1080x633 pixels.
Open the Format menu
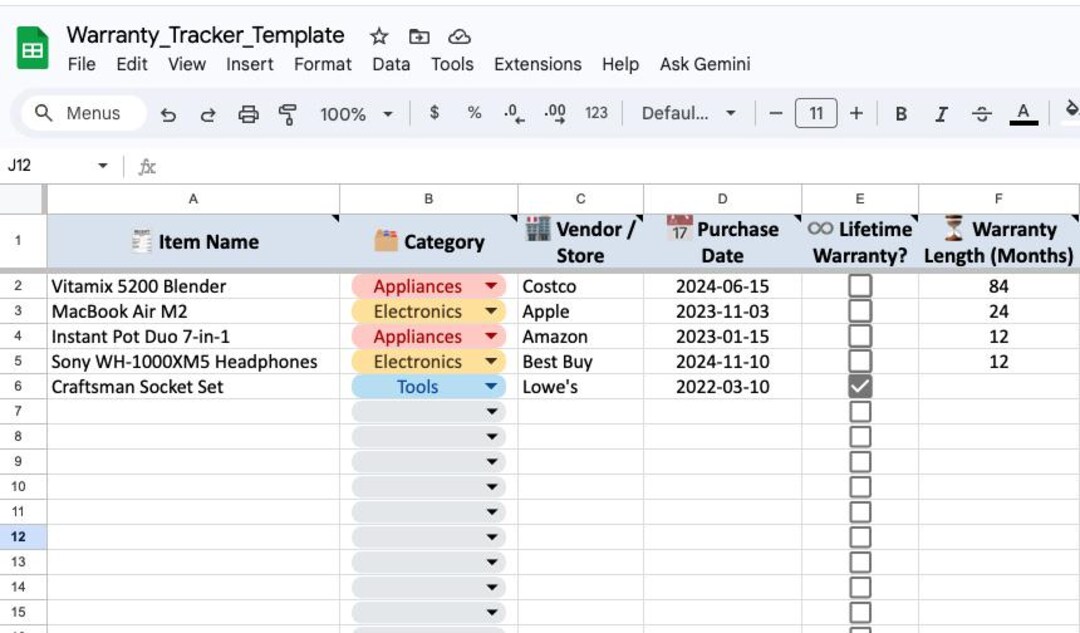tap(322, 64)
